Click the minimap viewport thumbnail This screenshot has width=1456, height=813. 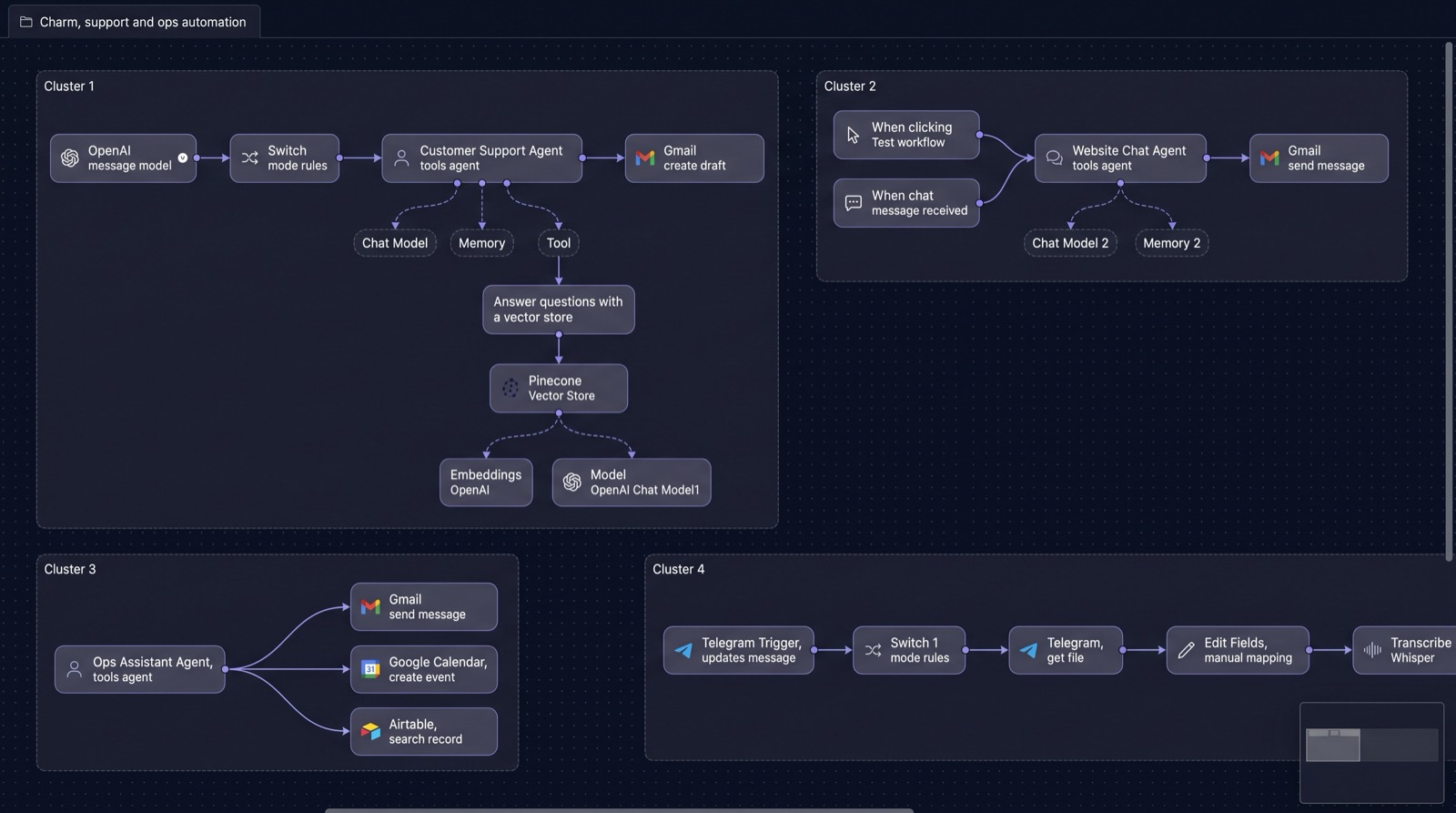point(1333,746)
